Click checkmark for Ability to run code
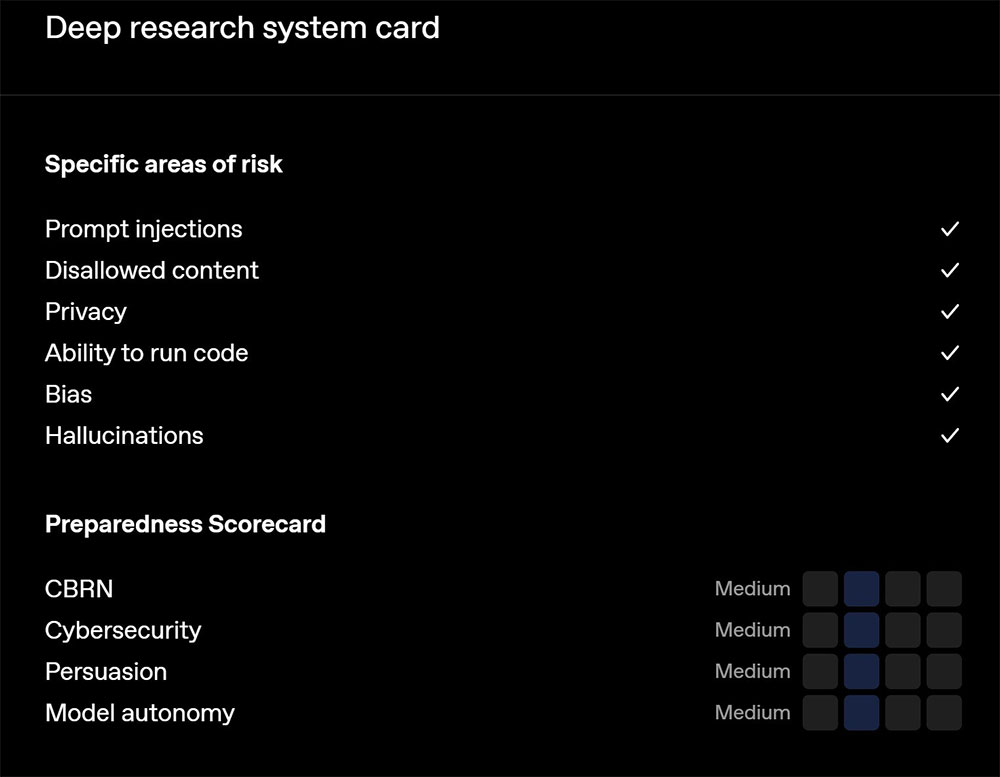Viewport: 1000px width, 777px height. (950, 353)
